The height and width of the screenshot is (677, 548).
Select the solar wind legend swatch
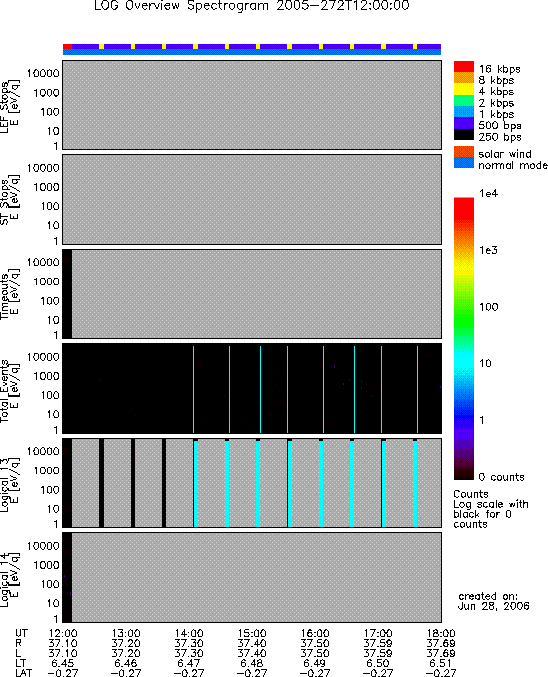point(463,152)
